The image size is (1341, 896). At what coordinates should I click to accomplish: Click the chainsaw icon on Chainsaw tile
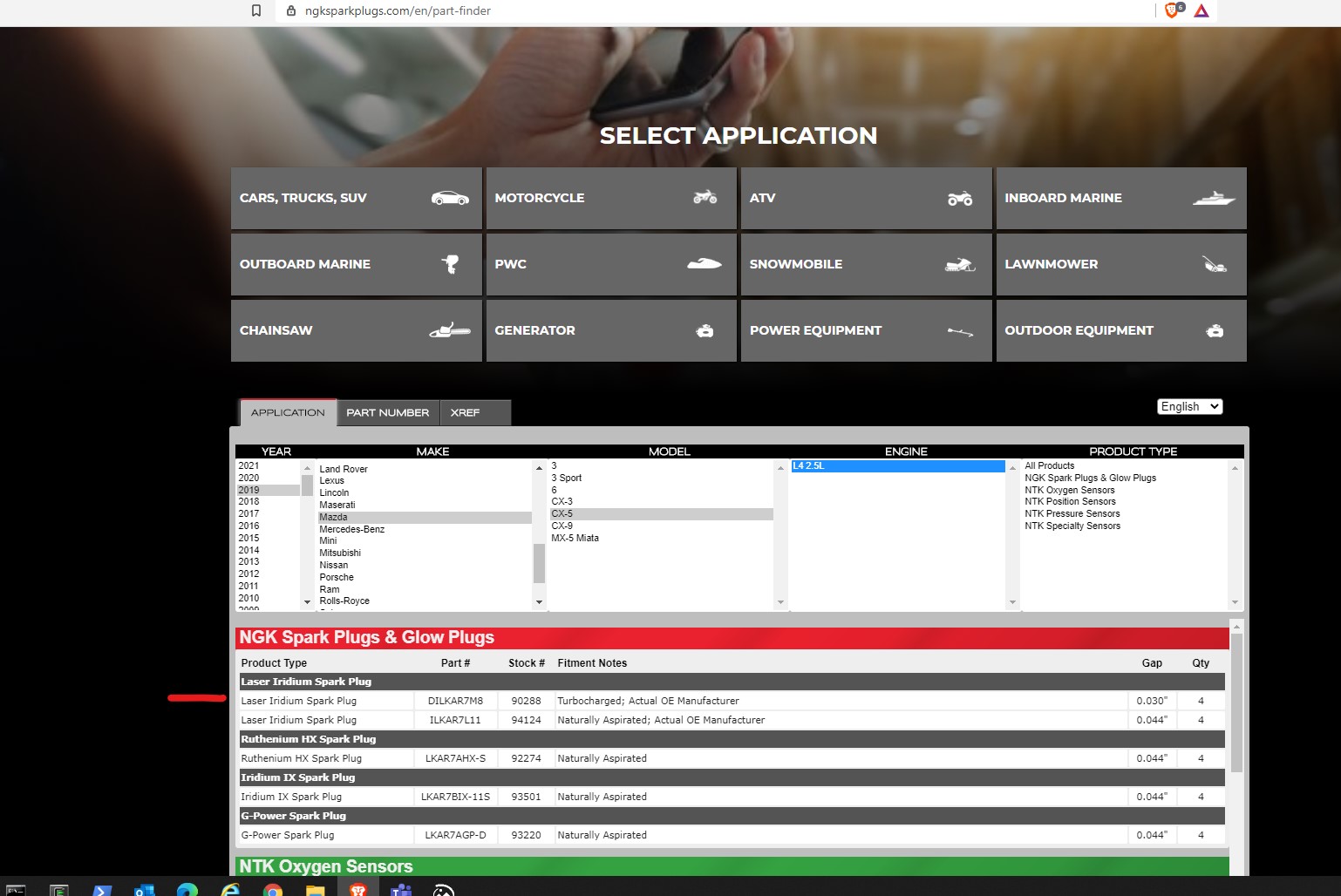449,330
